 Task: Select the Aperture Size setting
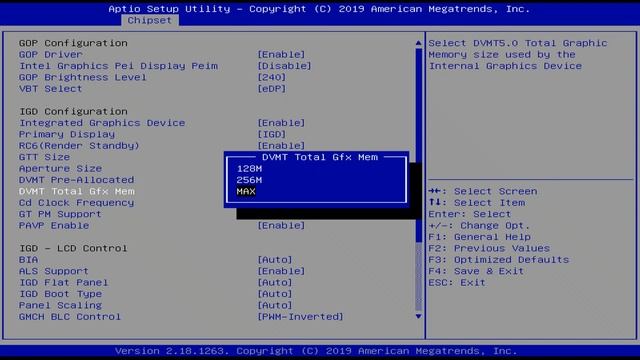click(60, 169)
